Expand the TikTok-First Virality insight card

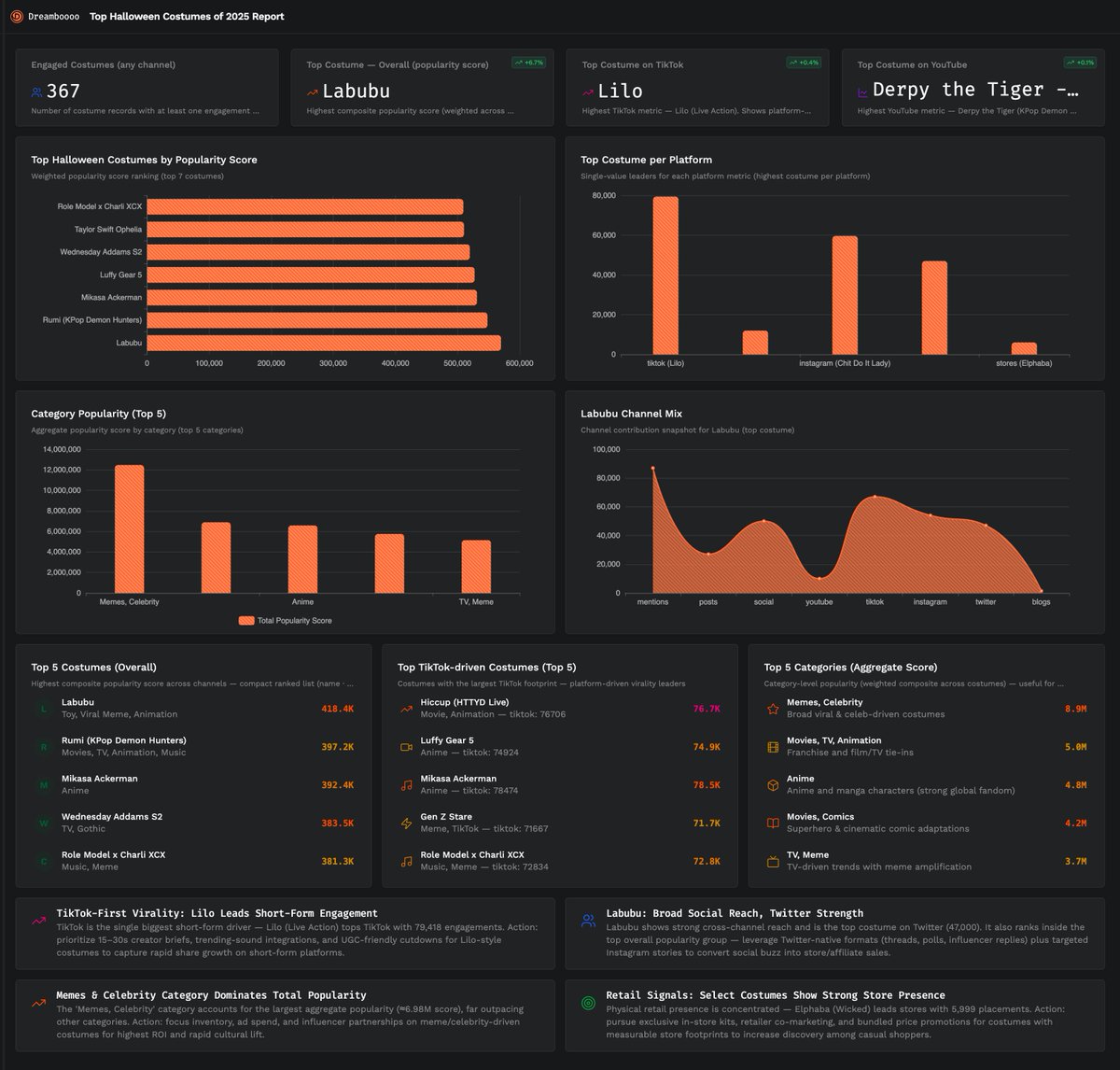215,913
